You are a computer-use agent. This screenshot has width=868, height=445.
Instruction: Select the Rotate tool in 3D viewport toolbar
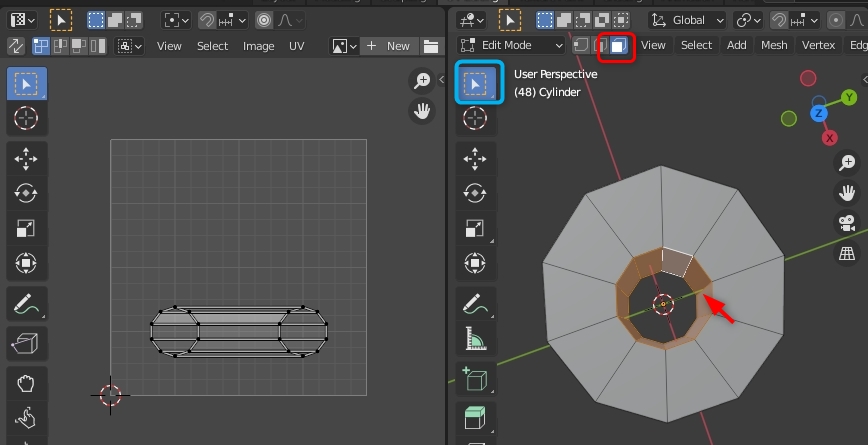coord(475,193)
